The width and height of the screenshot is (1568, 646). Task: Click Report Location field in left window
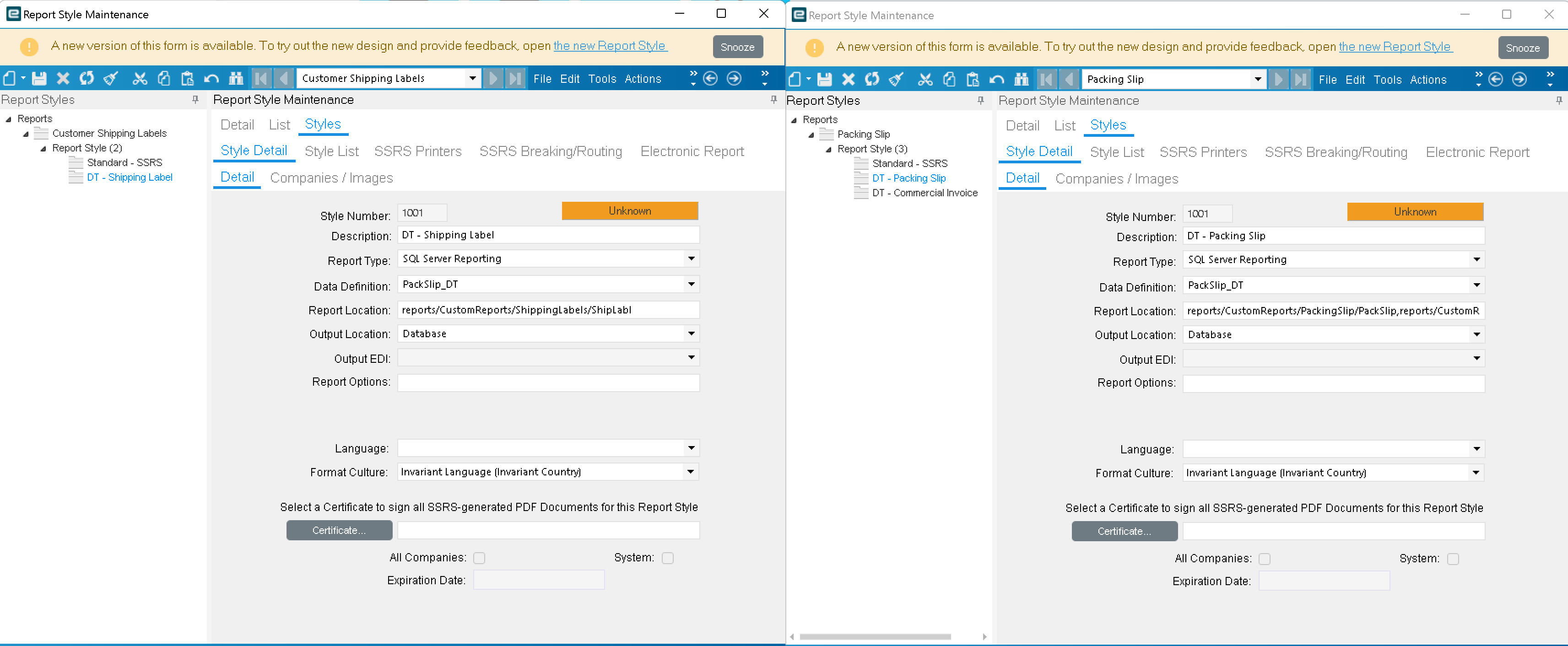pyautogui.click(x=548, y=310)
